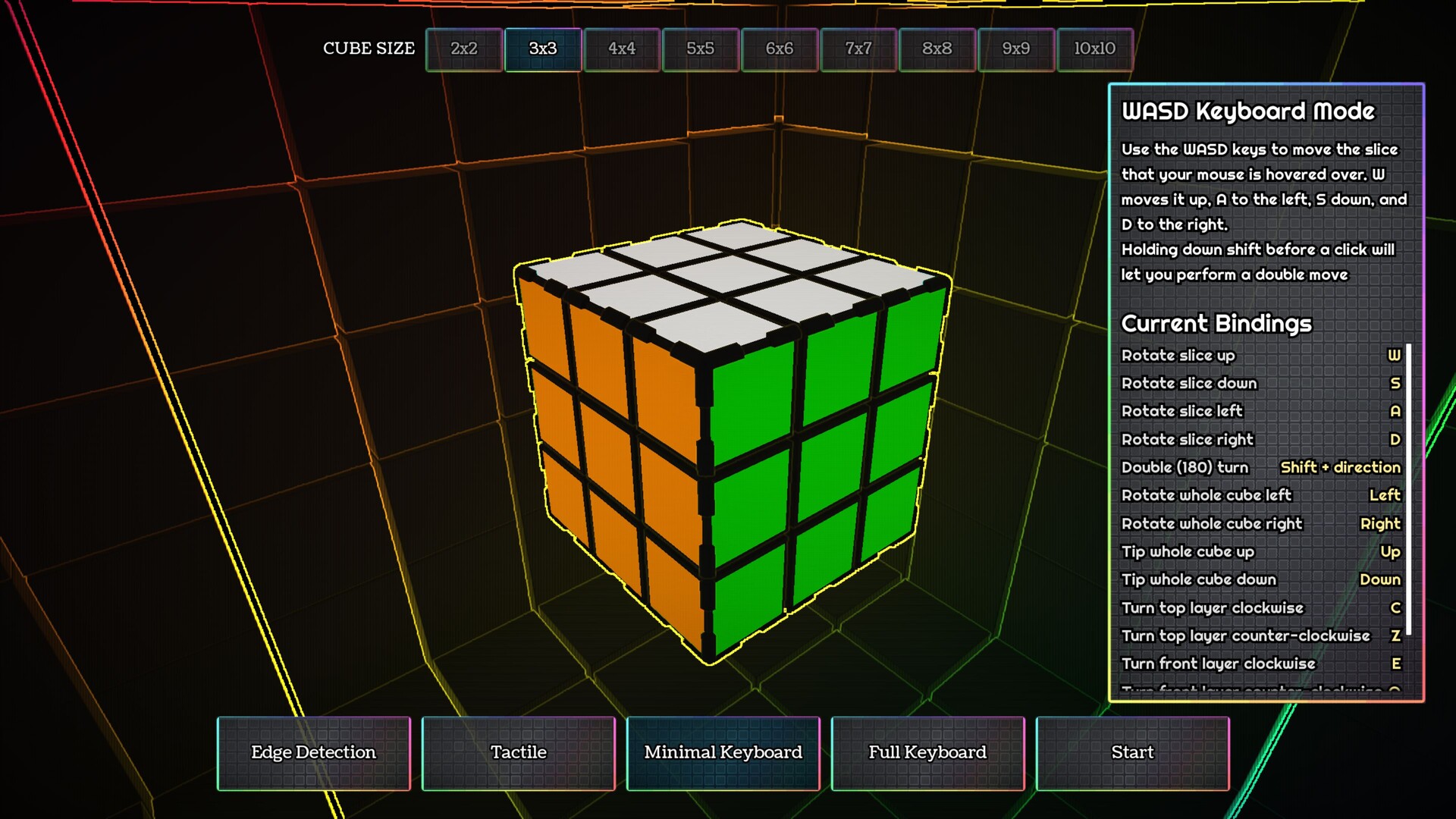Choose the Edge Detection control mode
The width and height of the screenshot is (1456, 819).
tap(314, 753)
